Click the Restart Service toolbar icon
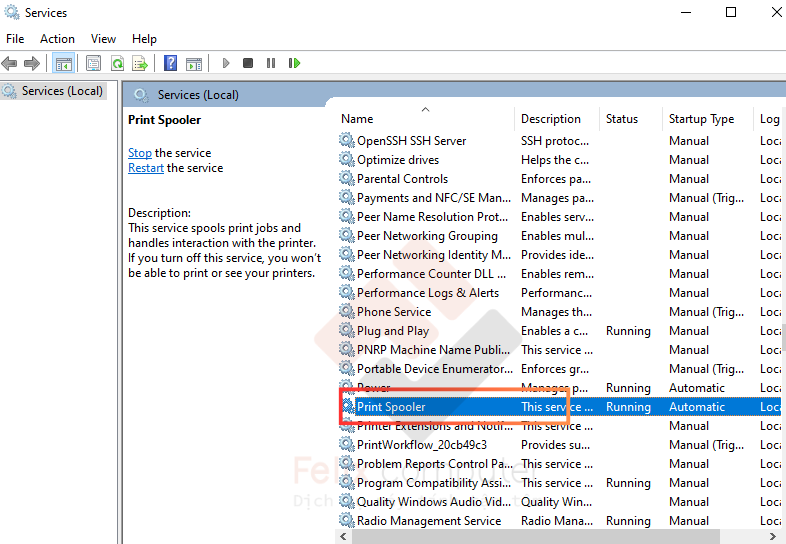This screenshot has width=786, height=544. [294, 63]
